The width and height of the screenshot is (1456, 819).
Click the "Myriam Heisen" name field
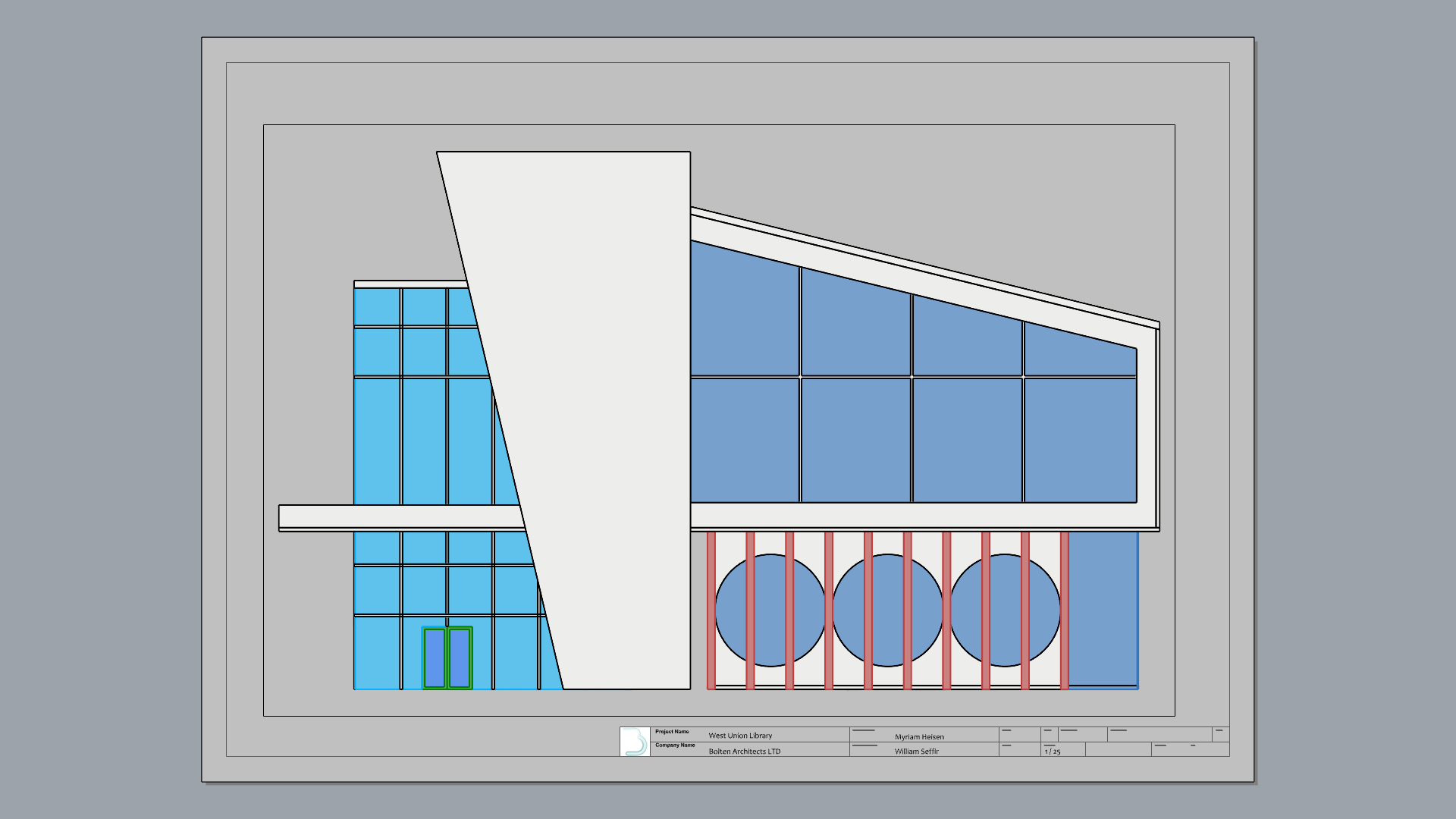click(919, 737)
